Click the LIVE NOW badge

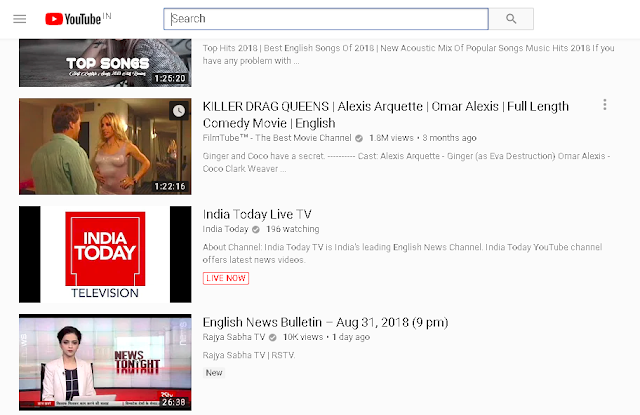(x=226, y=278)
